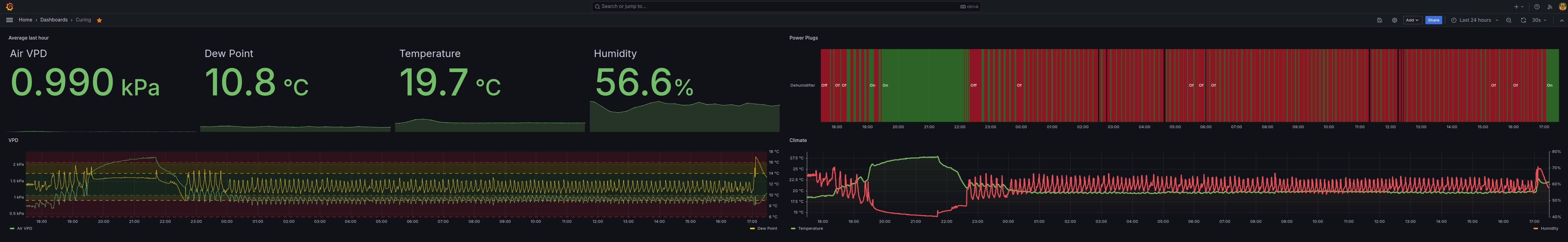Click the Dew Point stat title
1568x242 pixels.
tap(229, 53)
